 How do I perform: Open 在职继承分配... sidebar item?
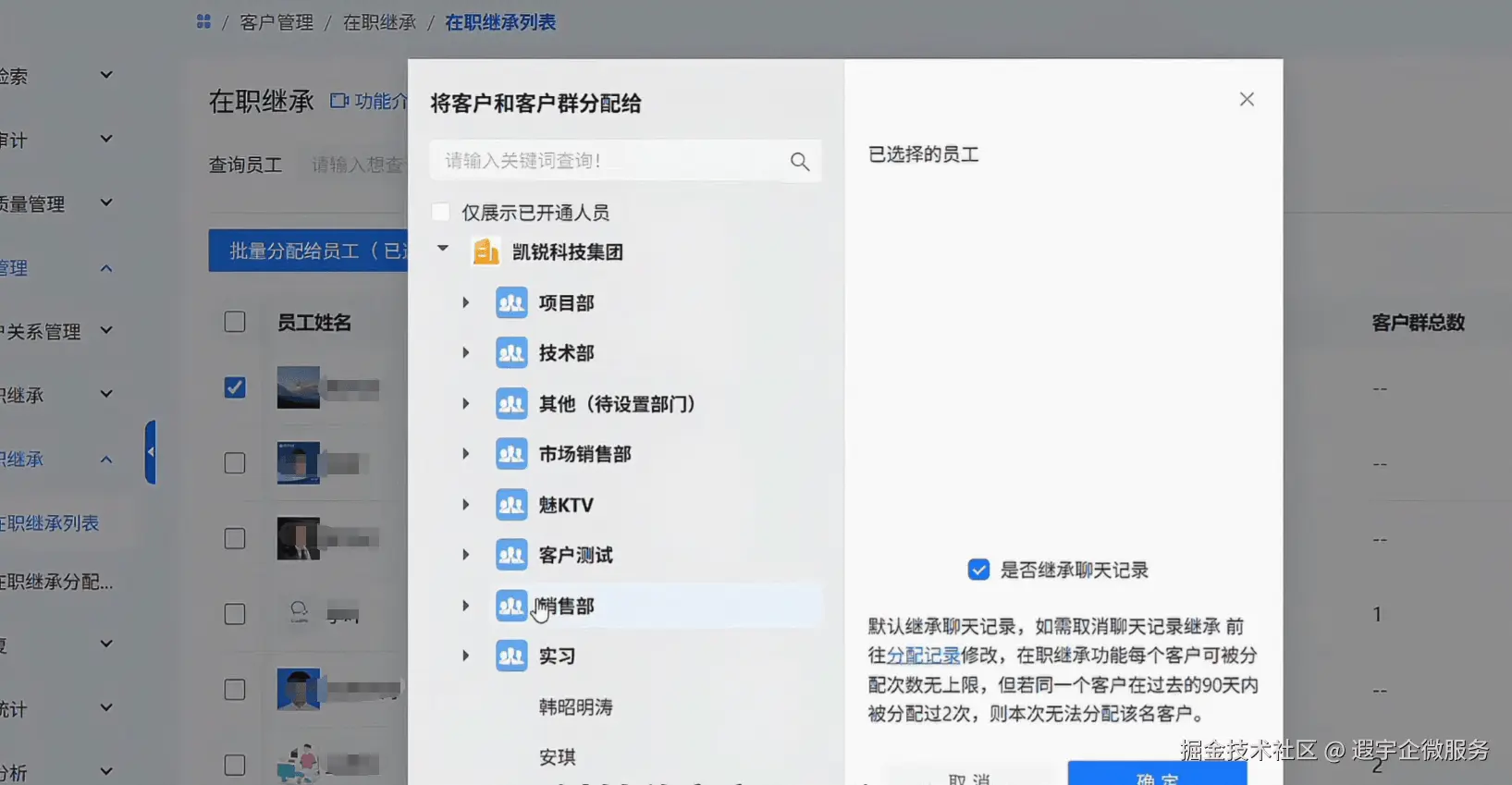coord(56,582)
